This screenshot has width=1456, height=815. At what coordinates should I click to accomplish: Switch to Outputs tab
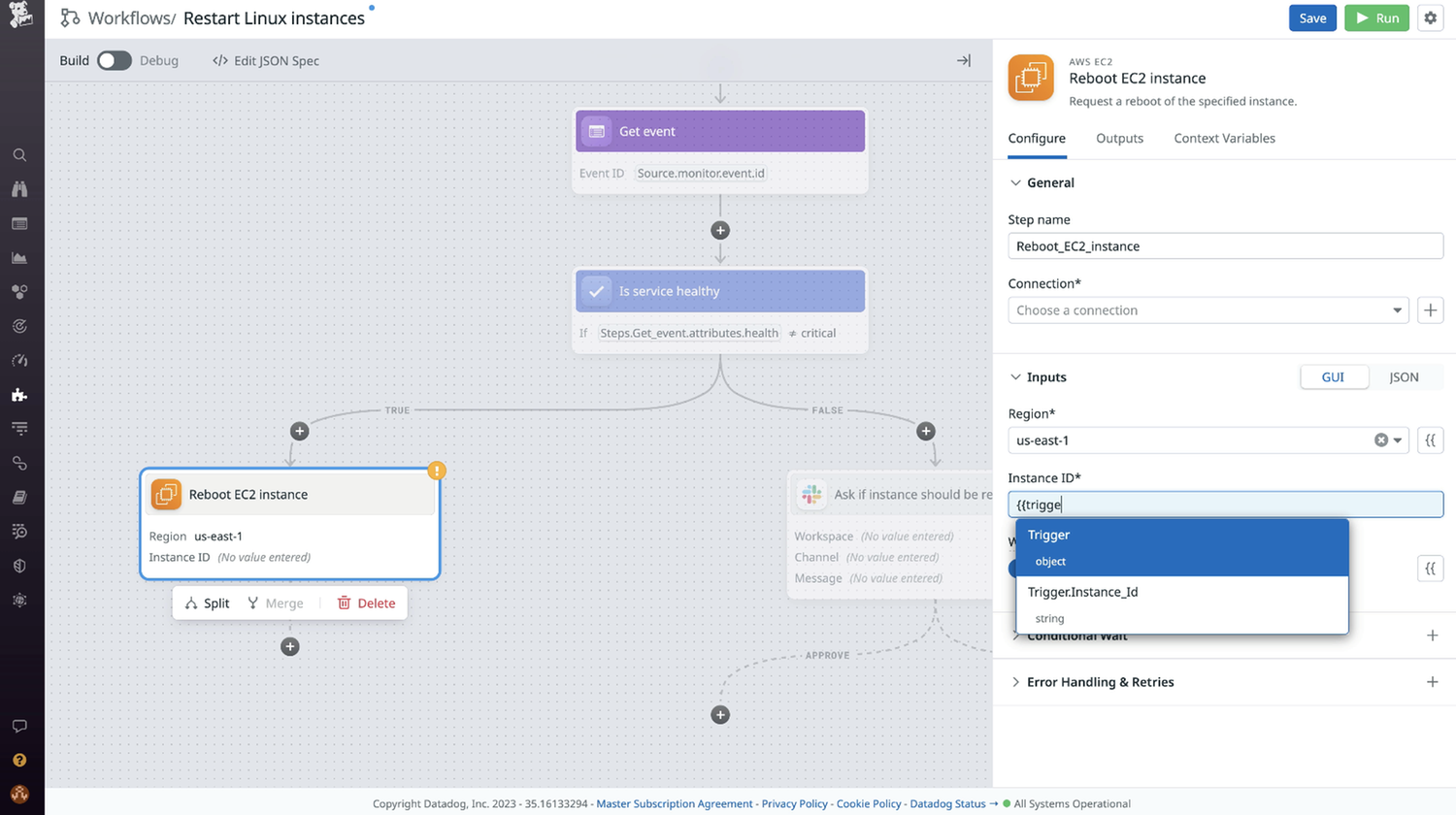[1119, 139]
